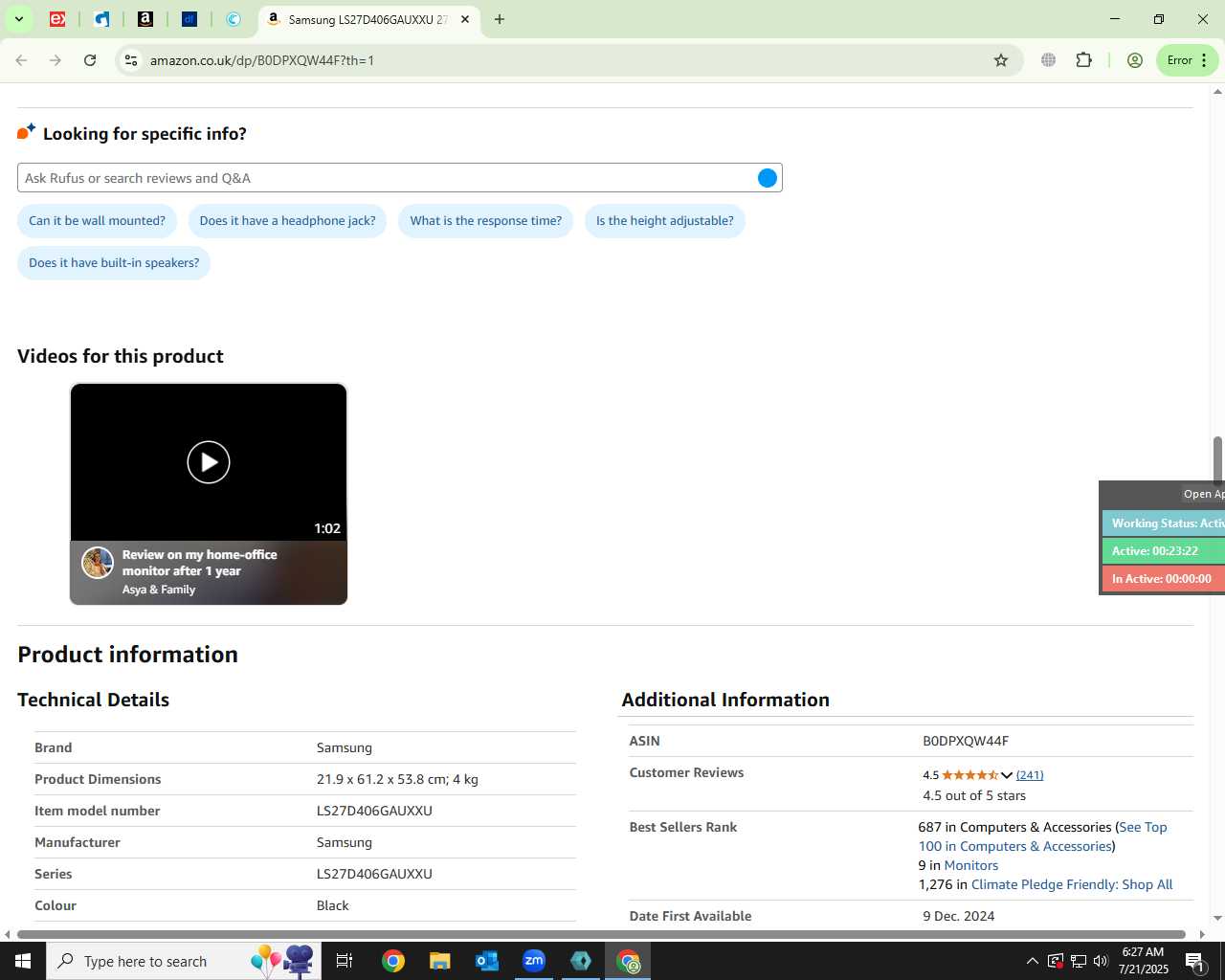Viewport: 1225px width, 980px height.
Task: Go forward in browser history
Action: click(x=56, y=60)
